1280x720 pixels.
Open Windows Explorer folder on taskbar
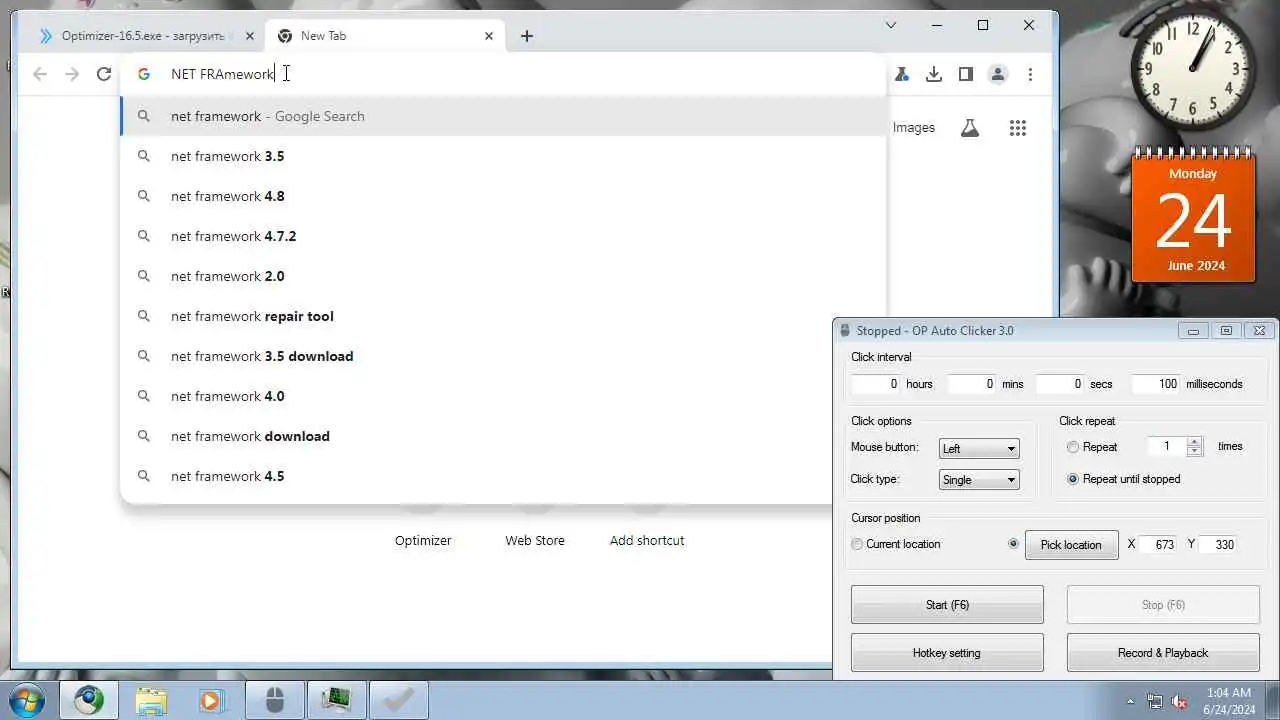coord(151,700)
